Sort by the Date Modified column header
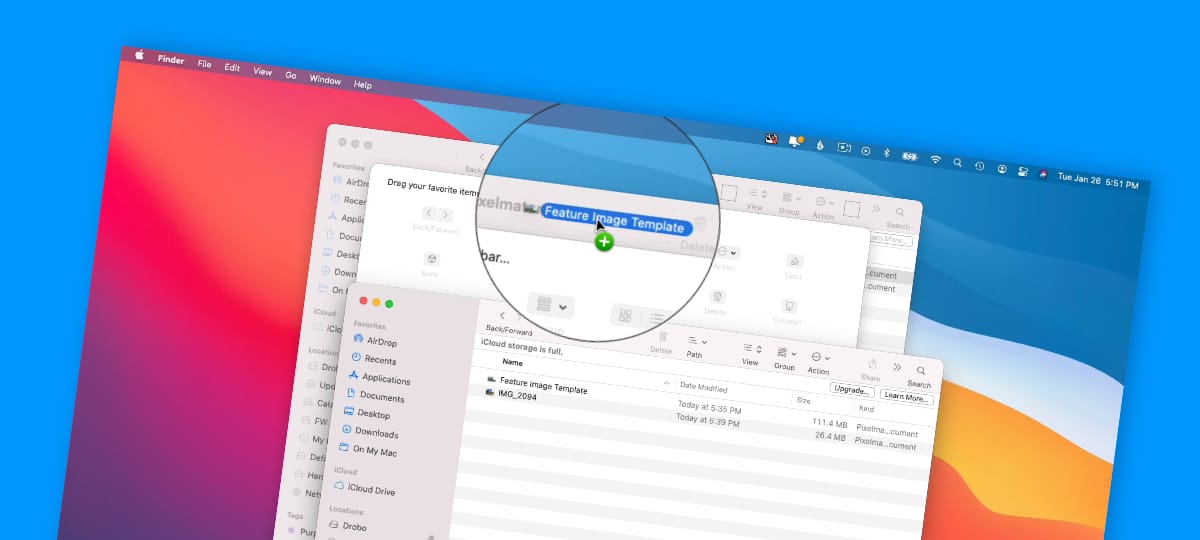 coord(704,388)
